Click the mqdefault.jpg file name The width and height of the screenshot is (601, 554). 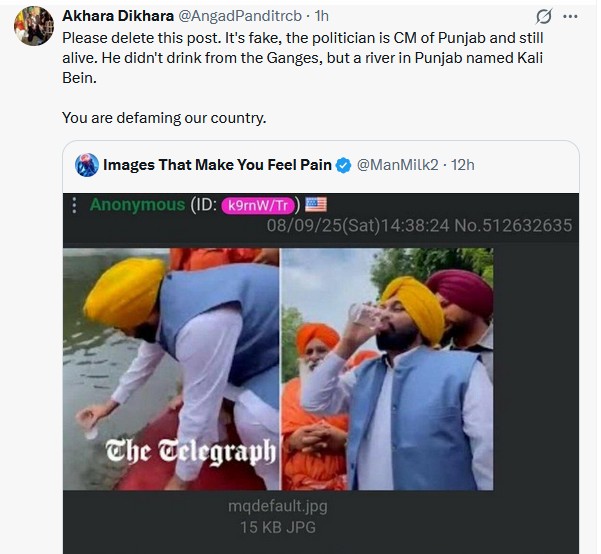point(278,506)
